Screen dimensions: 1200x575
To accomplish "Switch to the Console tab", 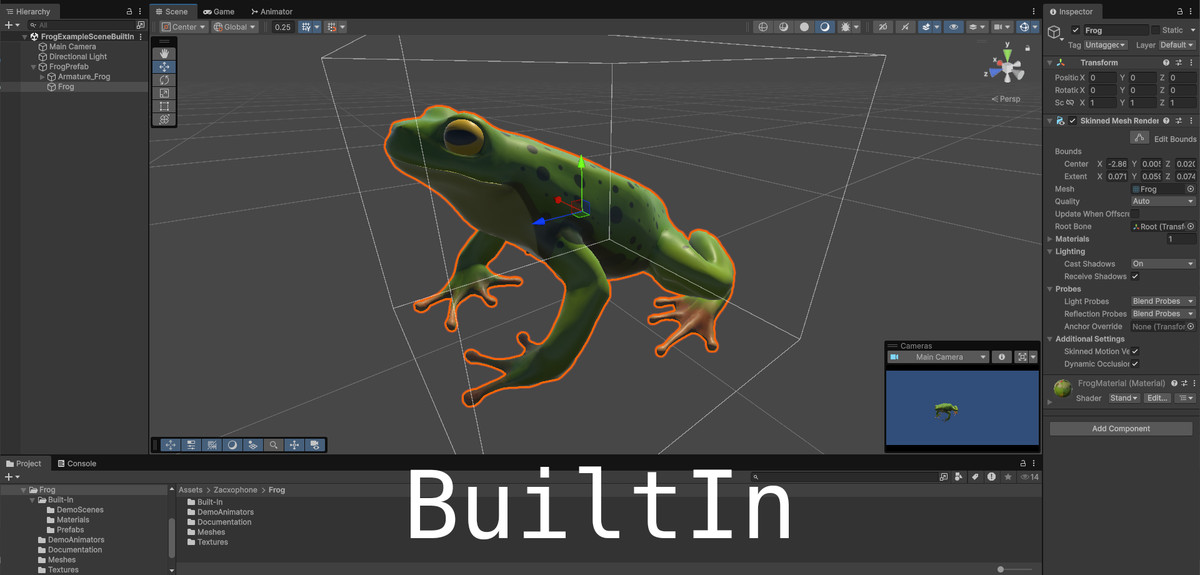I will [76, 463].
